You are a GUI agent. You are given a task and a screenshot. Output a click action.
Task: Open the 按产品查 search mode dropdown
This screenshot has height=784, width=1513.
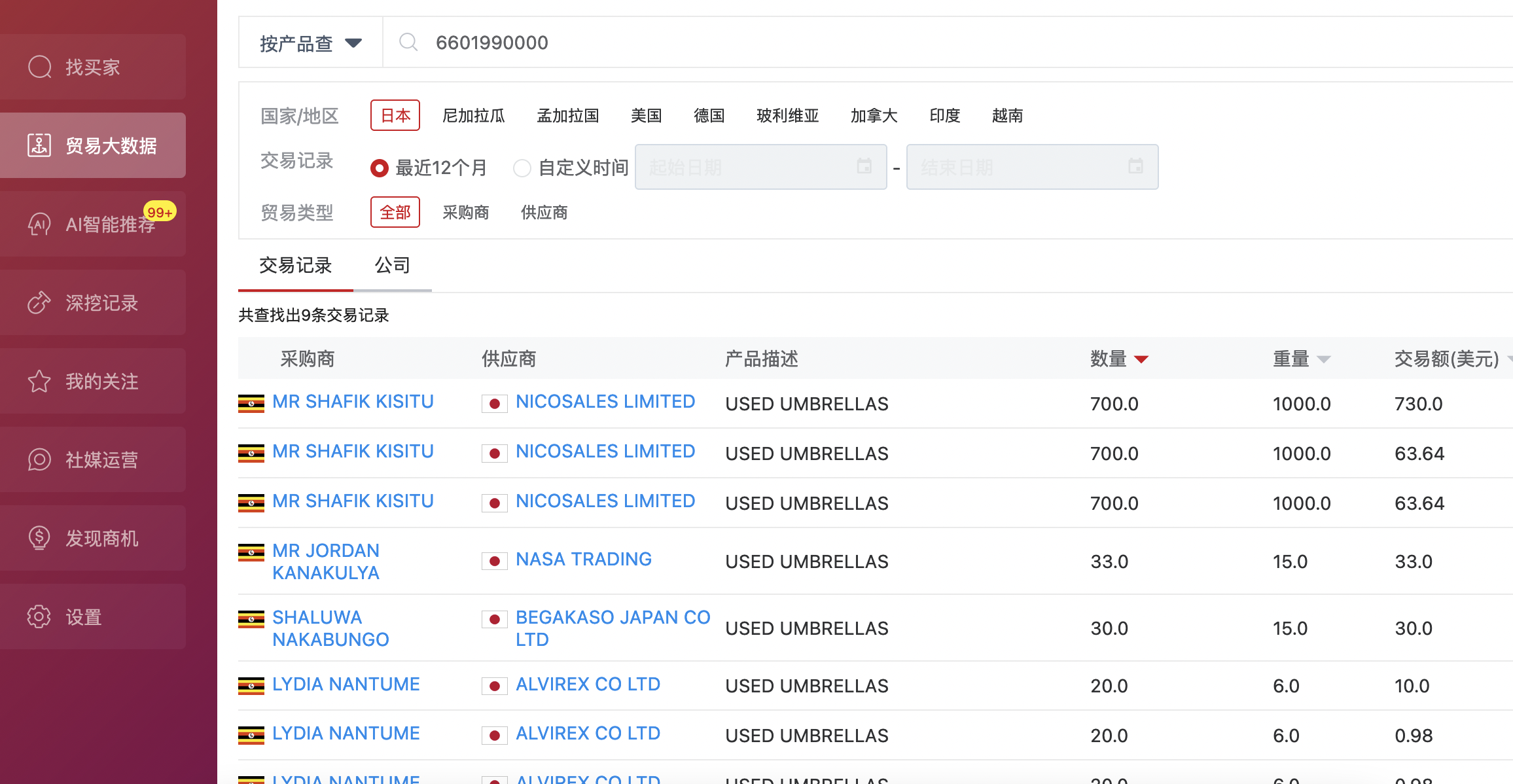(308, 42)
